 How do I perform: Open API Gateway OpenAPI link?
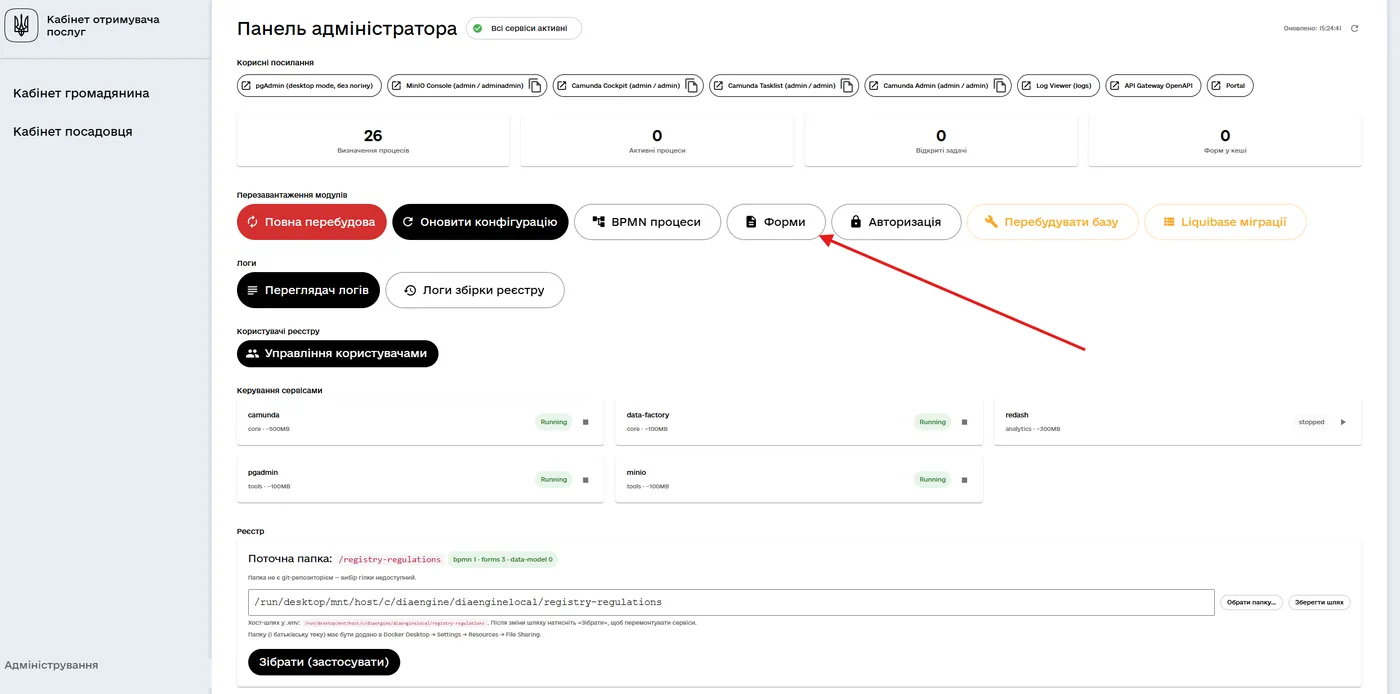coord(1153,86)
